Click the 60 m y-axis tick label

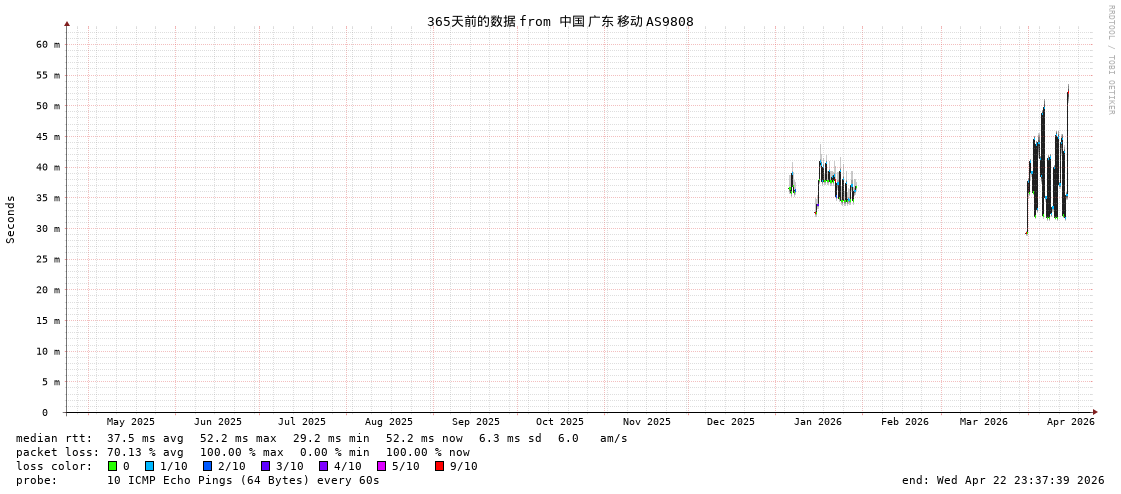[49, 44]
